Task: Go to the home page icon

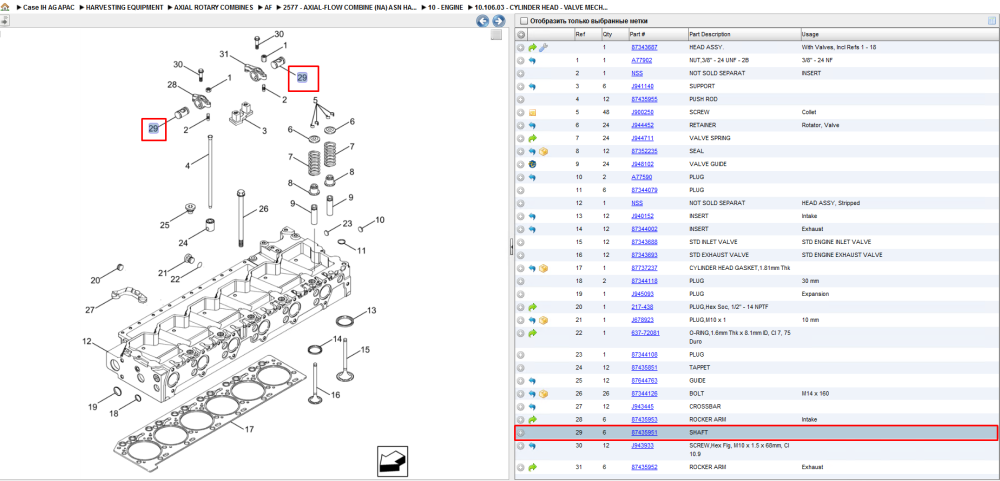Action: pos(5,7)
